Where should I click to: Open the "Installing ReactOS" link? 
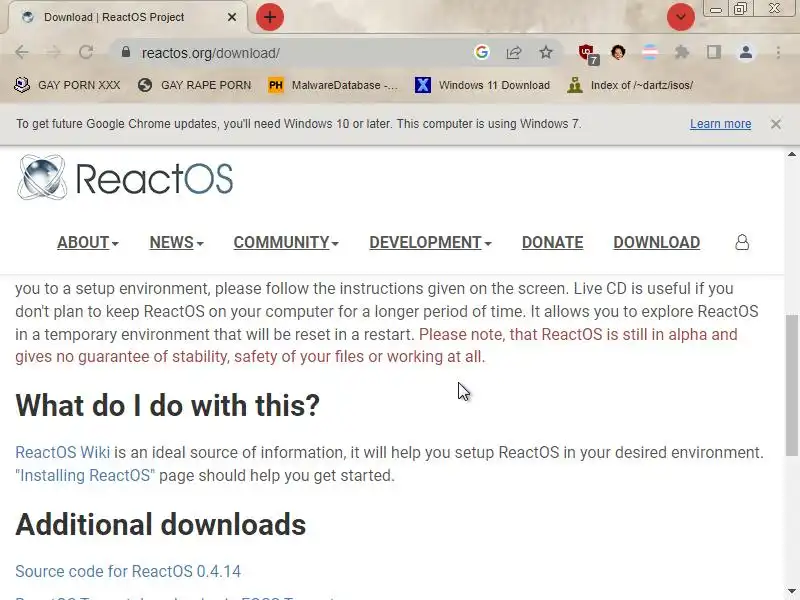click(x=85, y=476)
